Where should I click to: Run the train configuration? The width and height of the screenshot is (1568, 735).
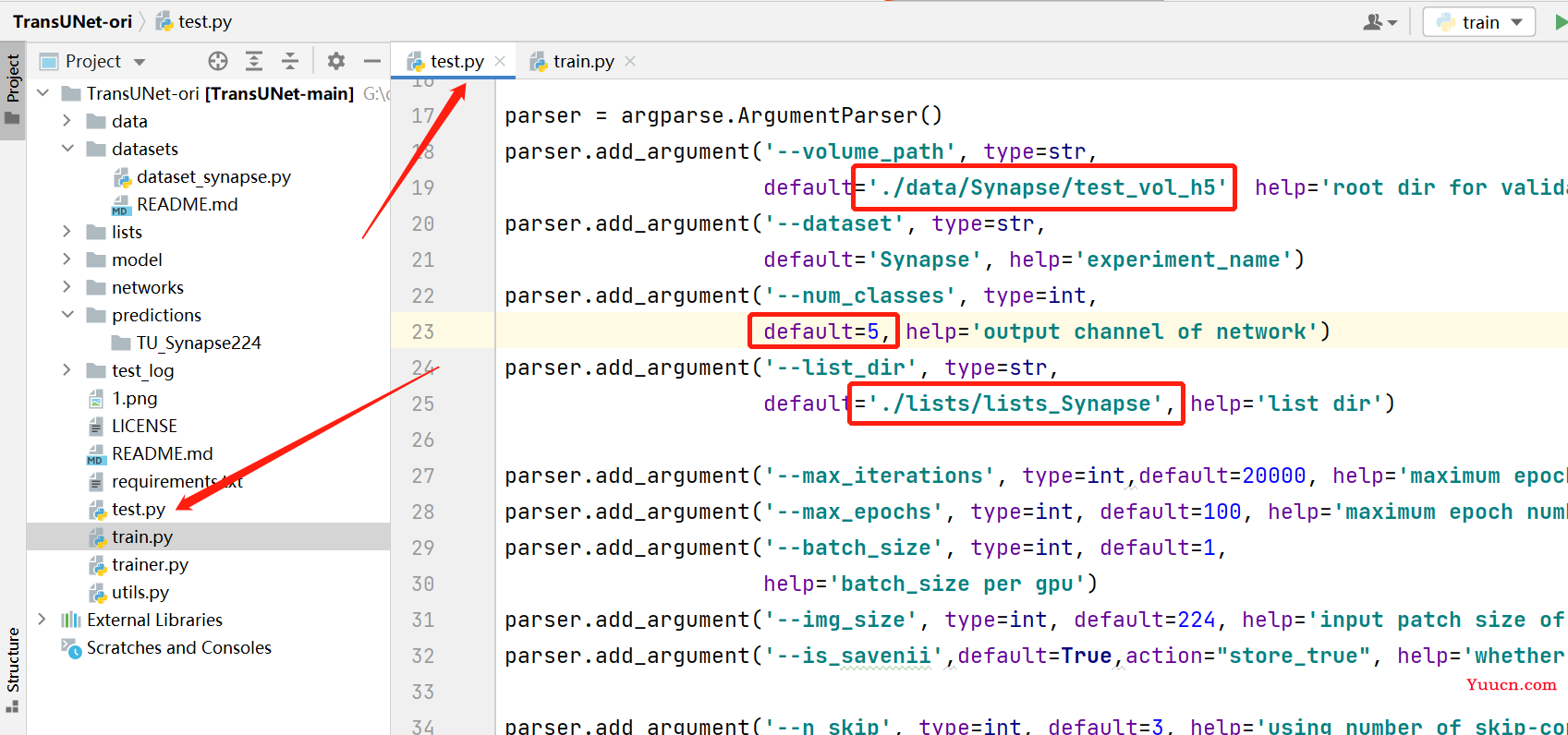(x=1561, y=22)
